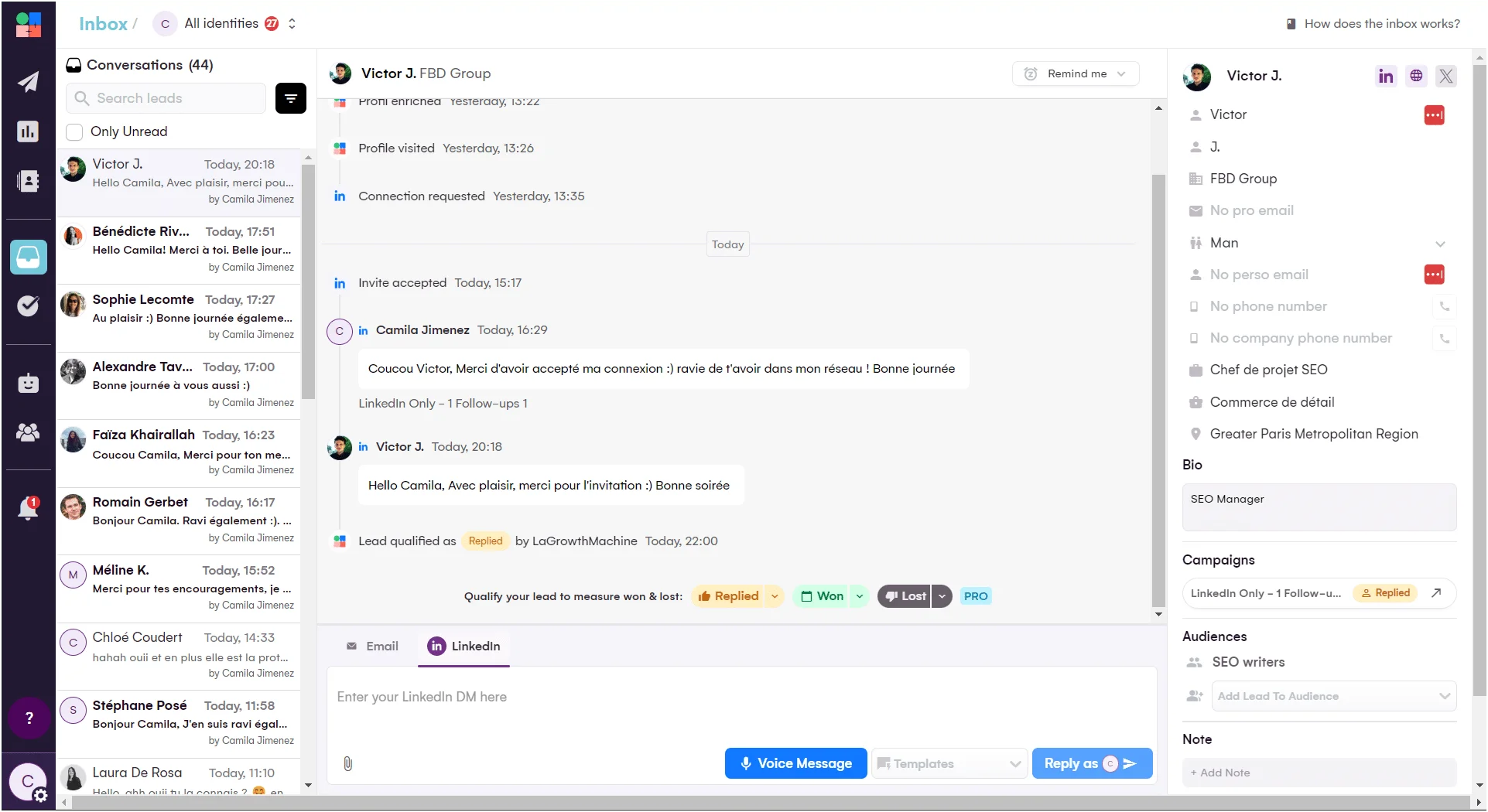
Task: Open Victor J.'s website globe icon
Action: coord(1416,76)
